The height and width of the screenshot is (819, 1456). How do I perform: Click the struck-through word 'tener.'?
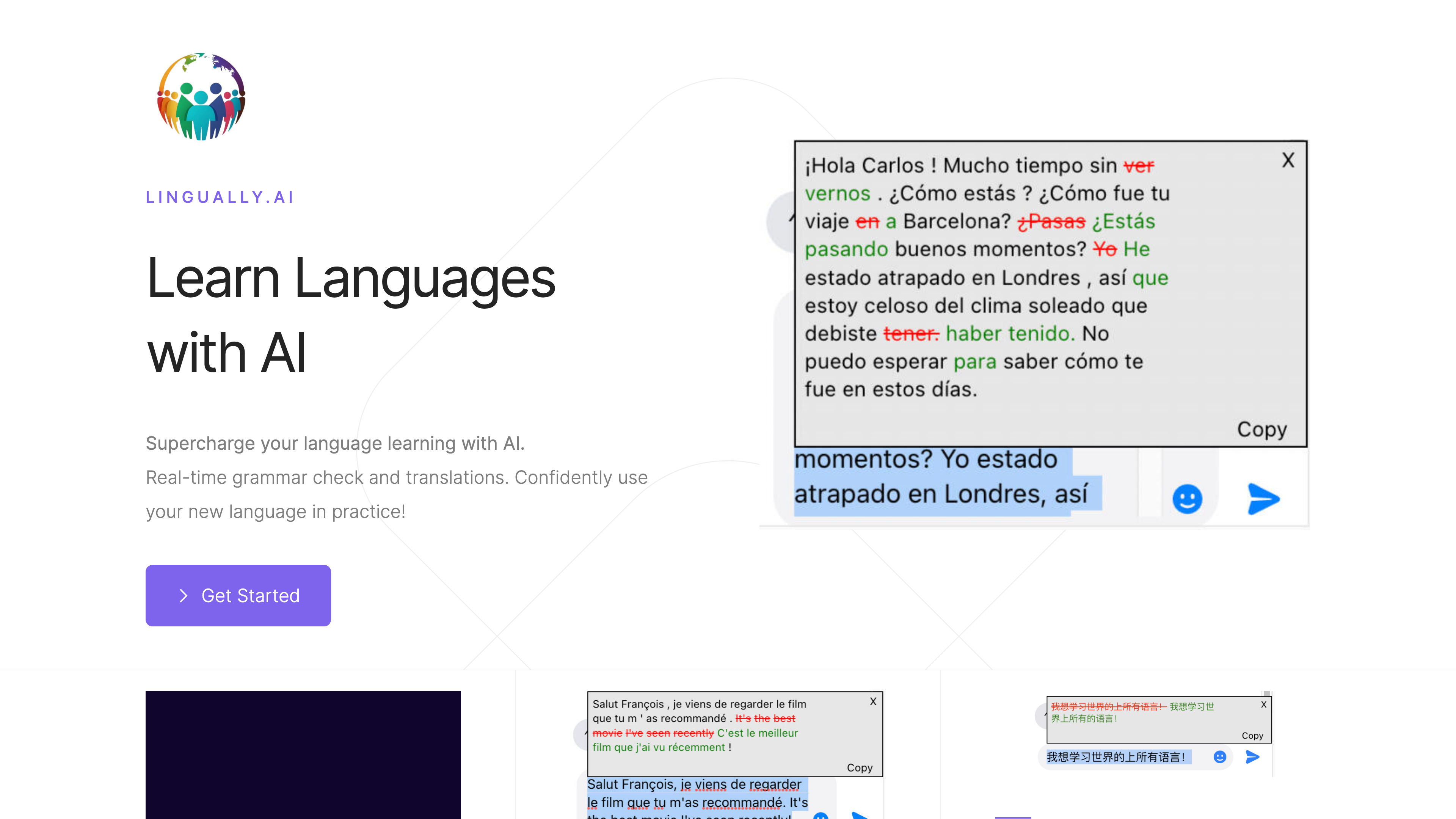[911, 334]
